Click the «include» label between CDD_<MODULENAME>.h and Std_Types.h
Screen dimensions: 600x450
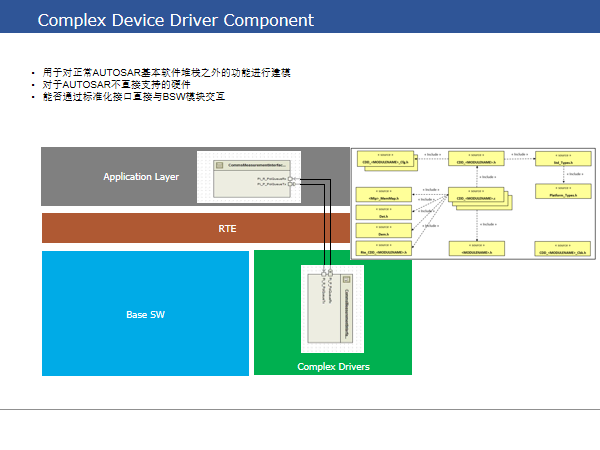(x=520, y=154)
